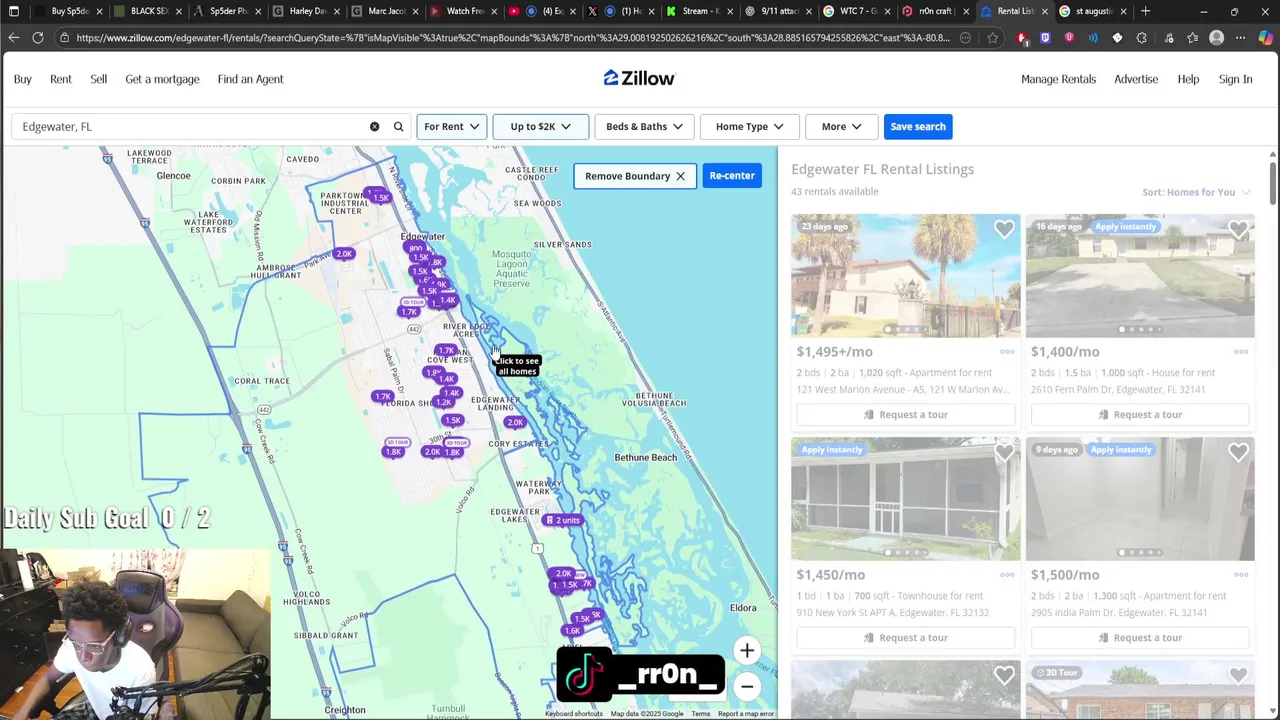The height and width of the screenshot is (720, 1280).
Task: Zoom out on the map
Action: point(747,687)
